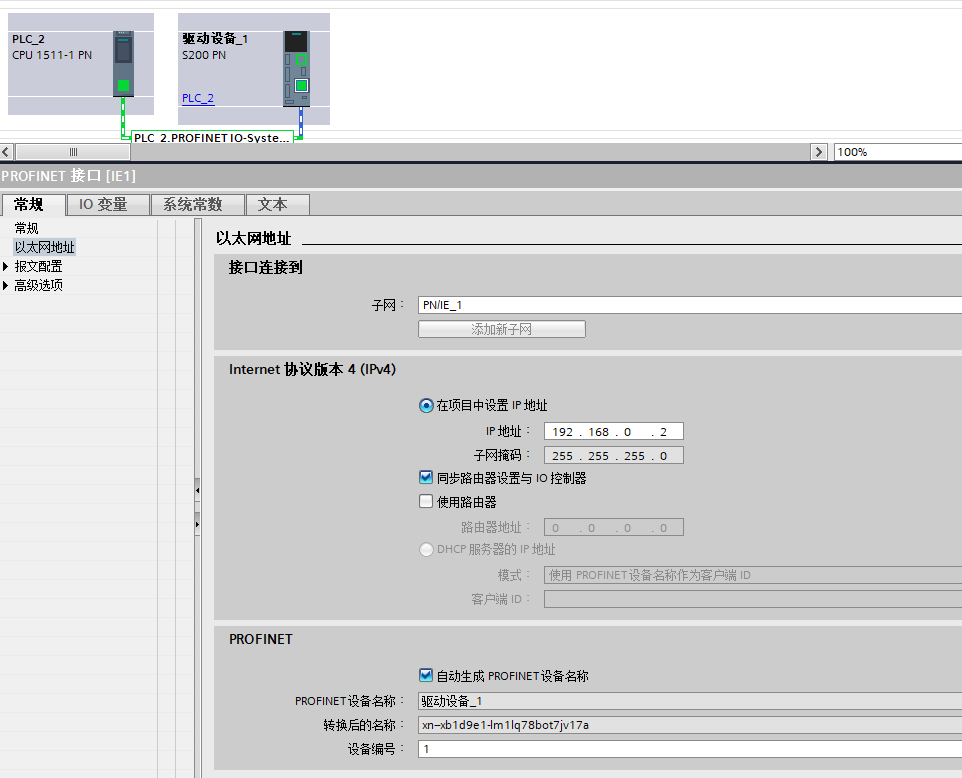
Task: Click the 客户端 ID input field
Action: tap(753, 599)
